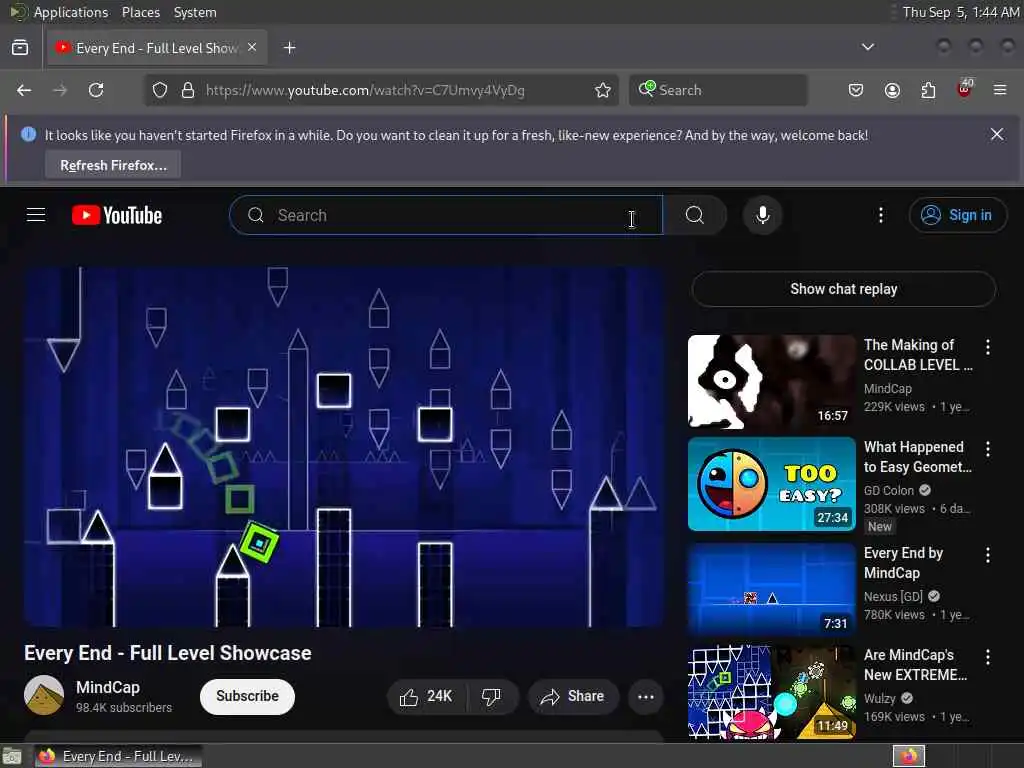Click the YouTube search magnifier button
Screen dimensions: 1024x768
click(x=695, y=215)
